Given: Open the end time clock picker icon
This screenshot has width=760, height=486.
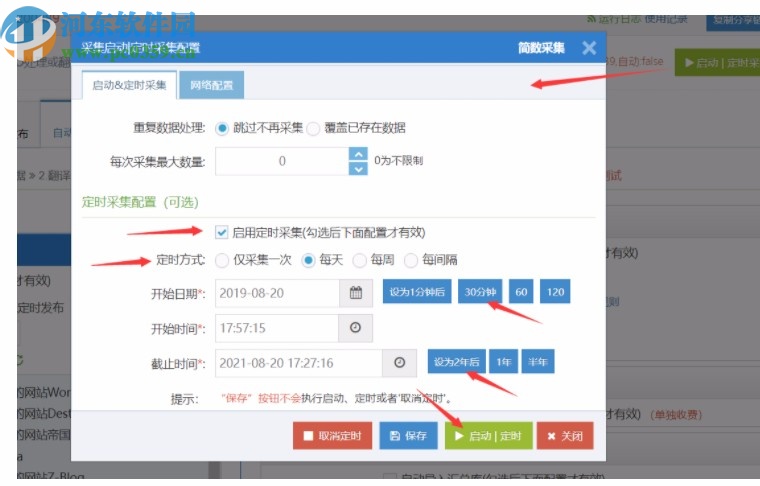Looking at the screenshot, I should point(399,363).
